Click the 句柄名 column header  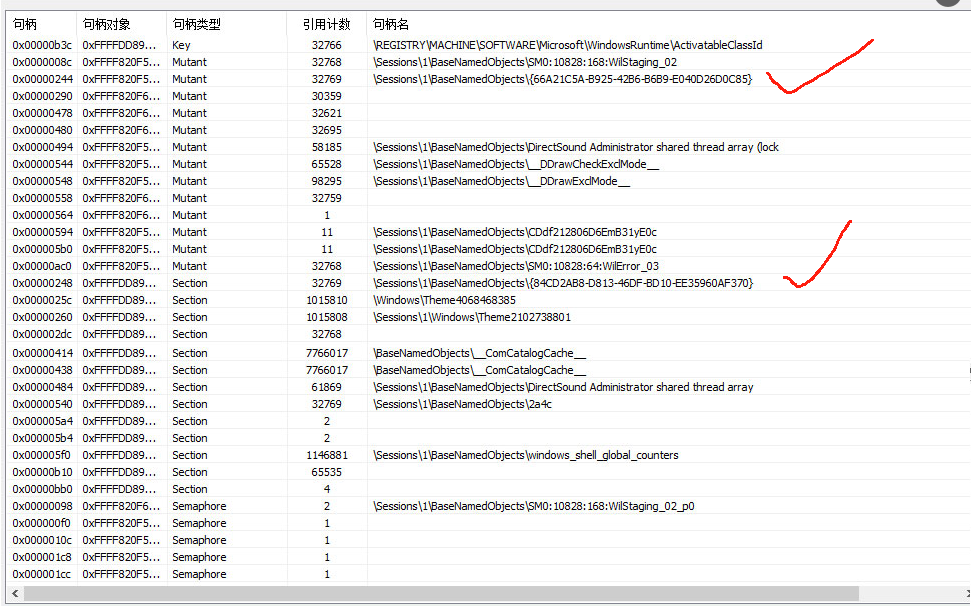[390, 23]
